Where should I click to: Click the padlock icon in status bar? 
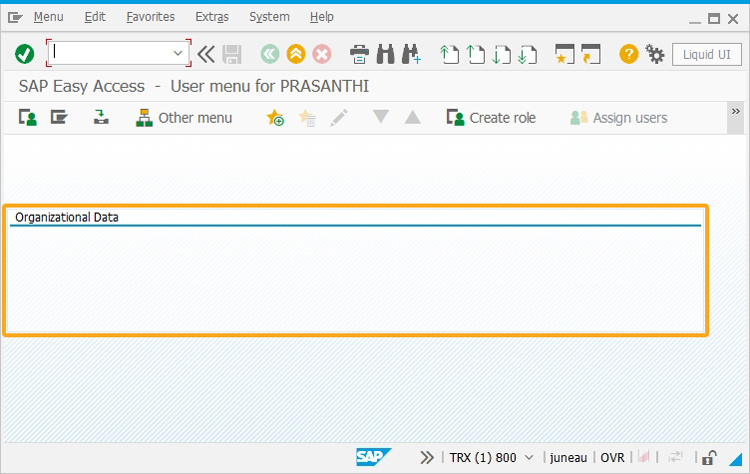point(709,458)
